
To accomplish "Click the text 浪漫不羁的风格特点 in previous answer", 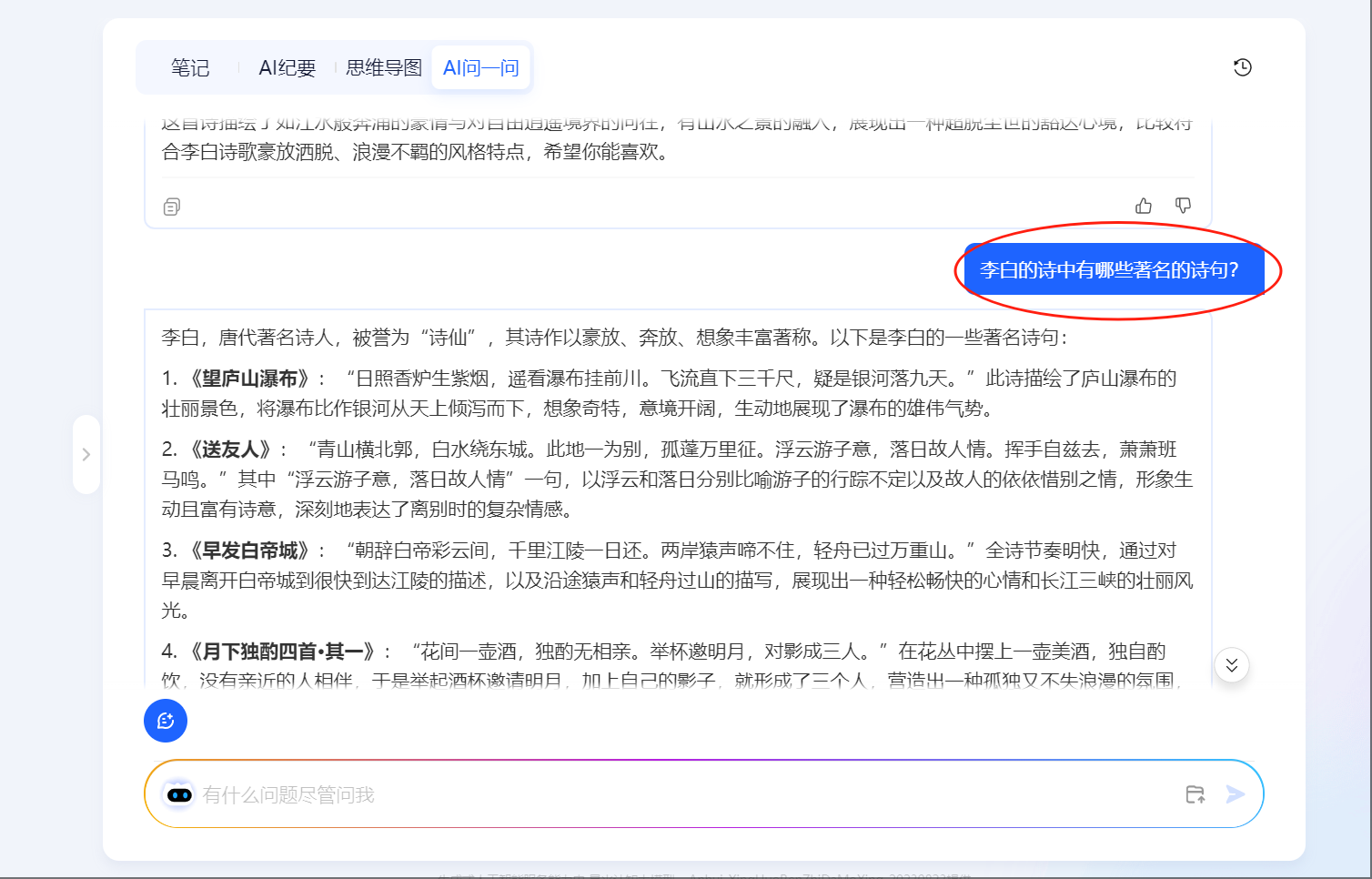I will [439, 152].
